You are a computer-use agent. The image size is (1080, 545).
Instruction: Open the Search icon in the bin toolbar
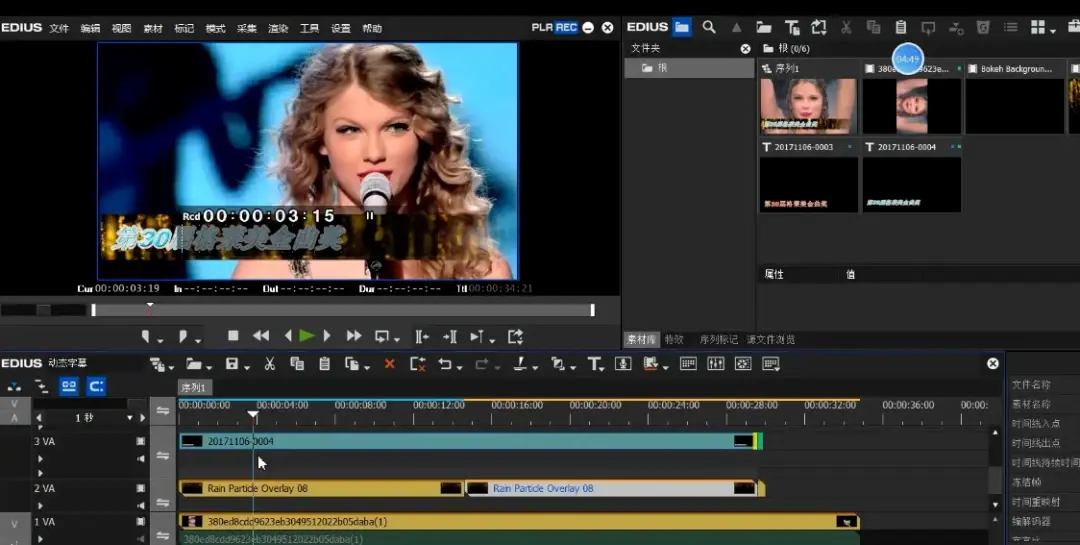(709, 27)
